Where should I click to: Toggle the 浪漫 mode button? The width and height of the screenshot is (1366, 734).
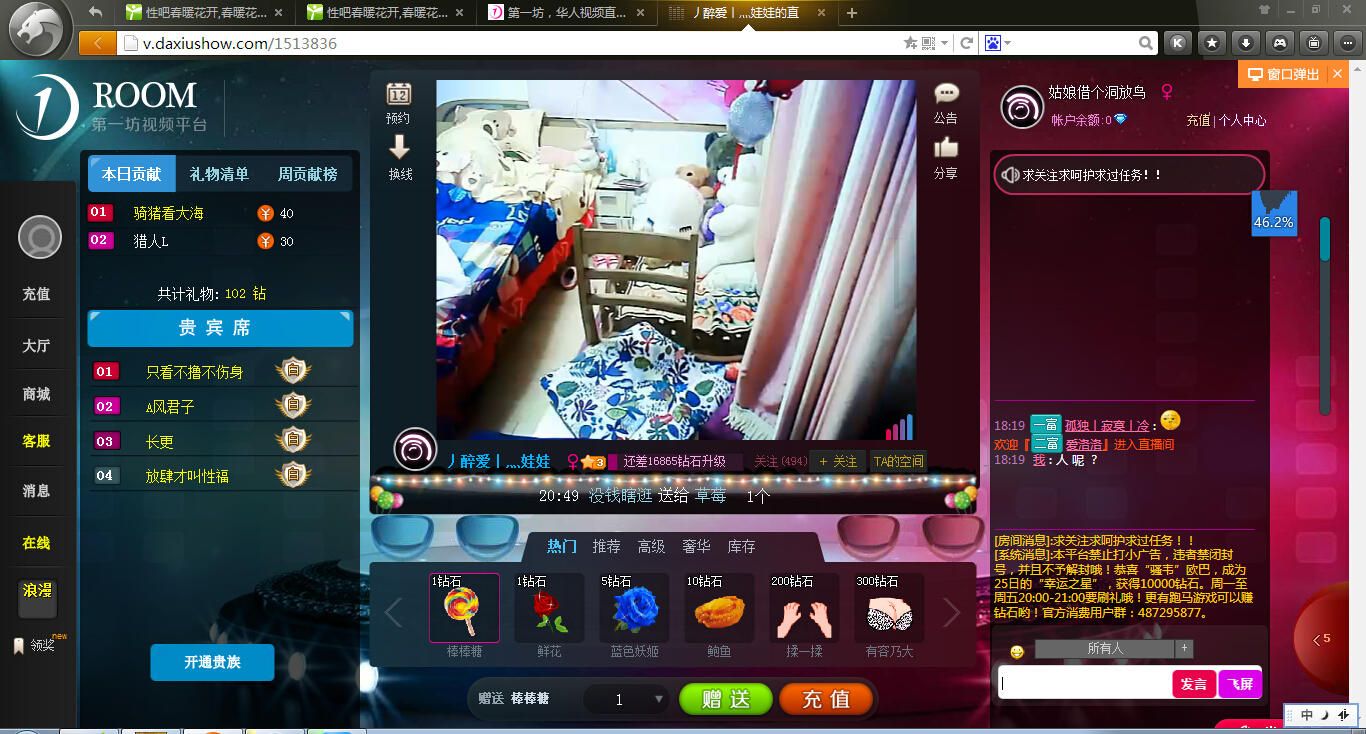(37, 597)
